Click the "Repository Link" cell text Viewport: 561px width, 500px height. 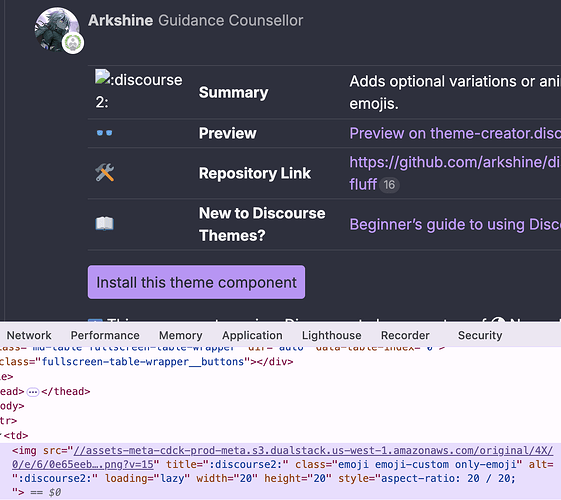[x=255, y=173]
